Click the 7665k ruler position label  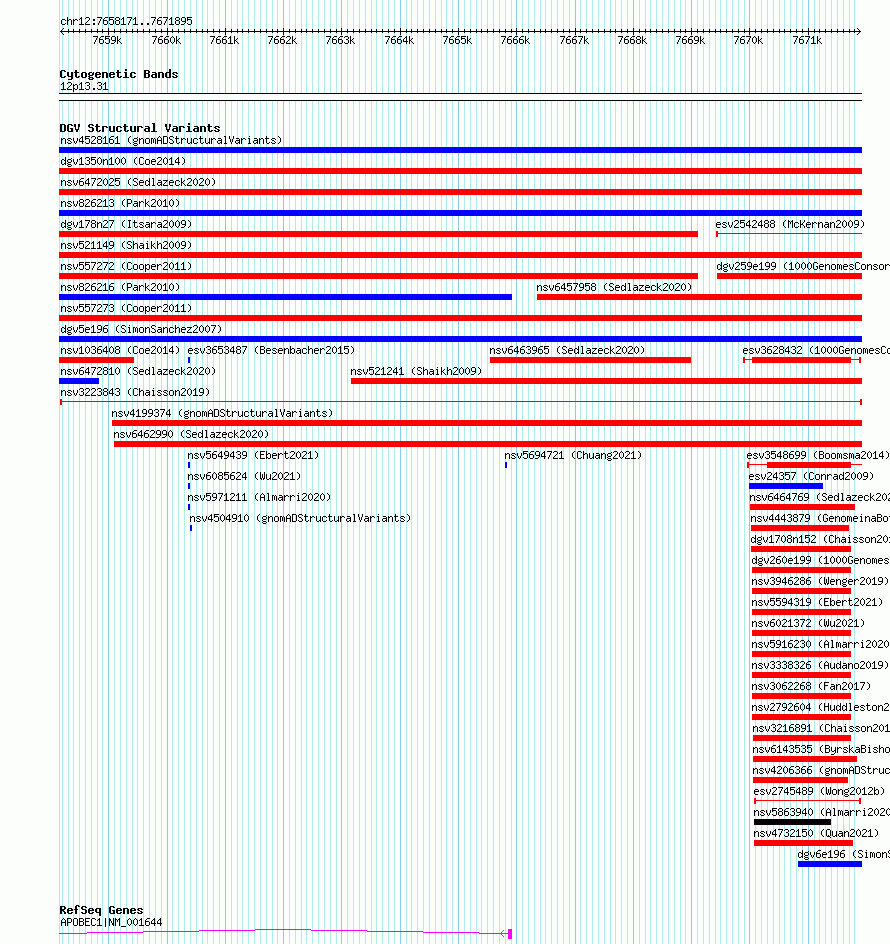click(457, 40)
